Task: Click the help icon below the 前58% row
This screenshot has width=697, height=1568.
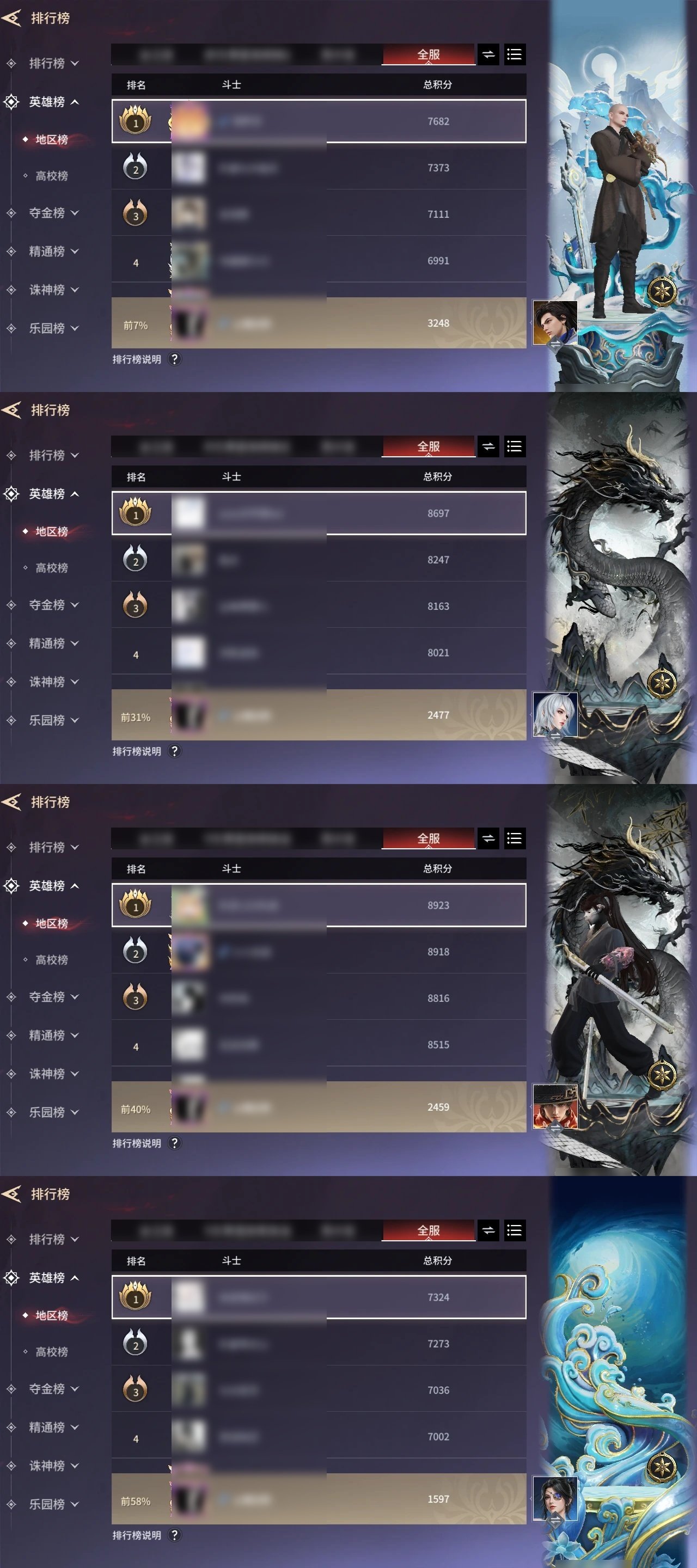Action: [175, 1535]
